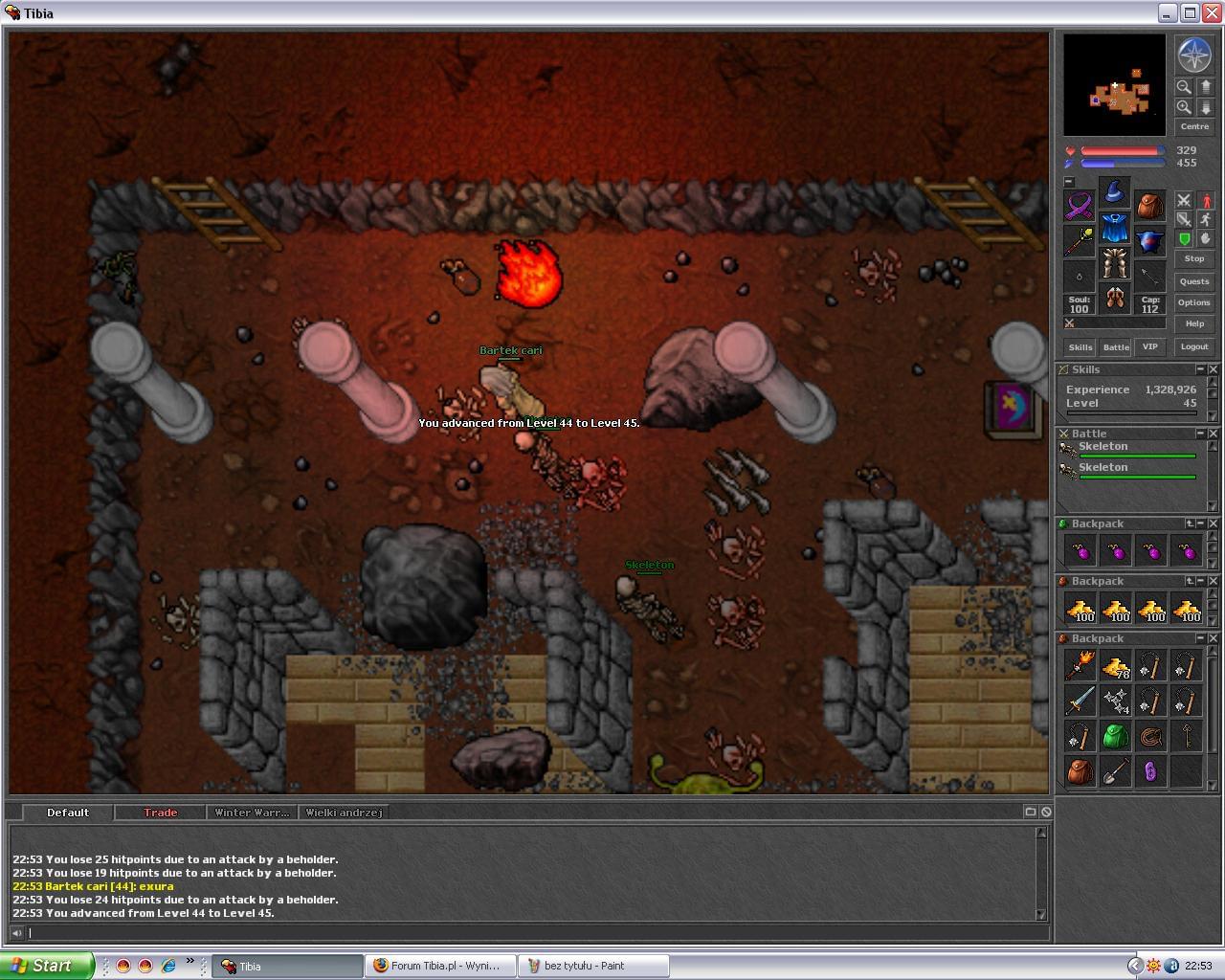
Task: Click the Help button
Action: point(1194,323)
